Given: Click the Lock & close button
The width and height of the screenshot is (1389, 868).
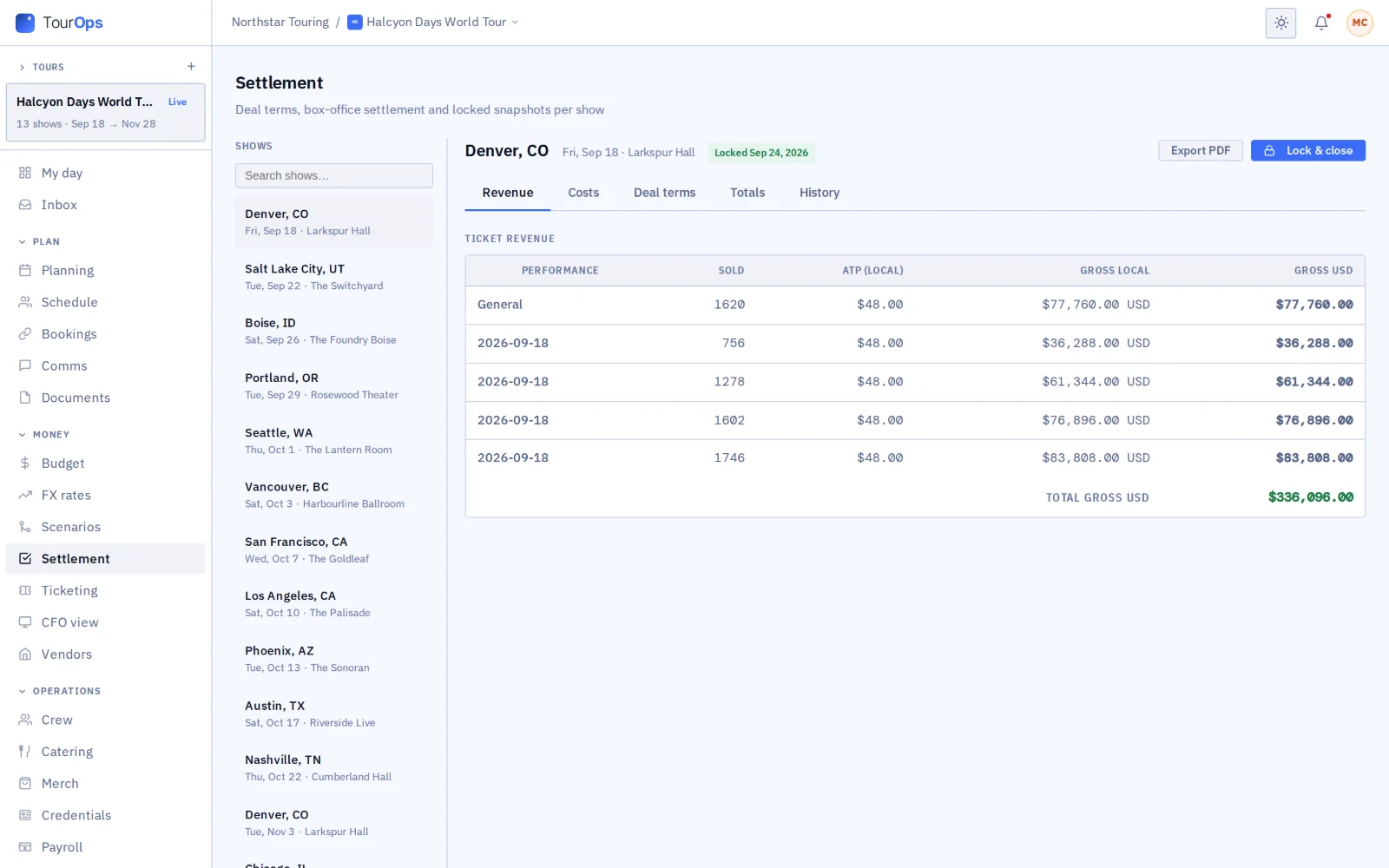Looking at the screenshot, I should [x=1307, y=150].
